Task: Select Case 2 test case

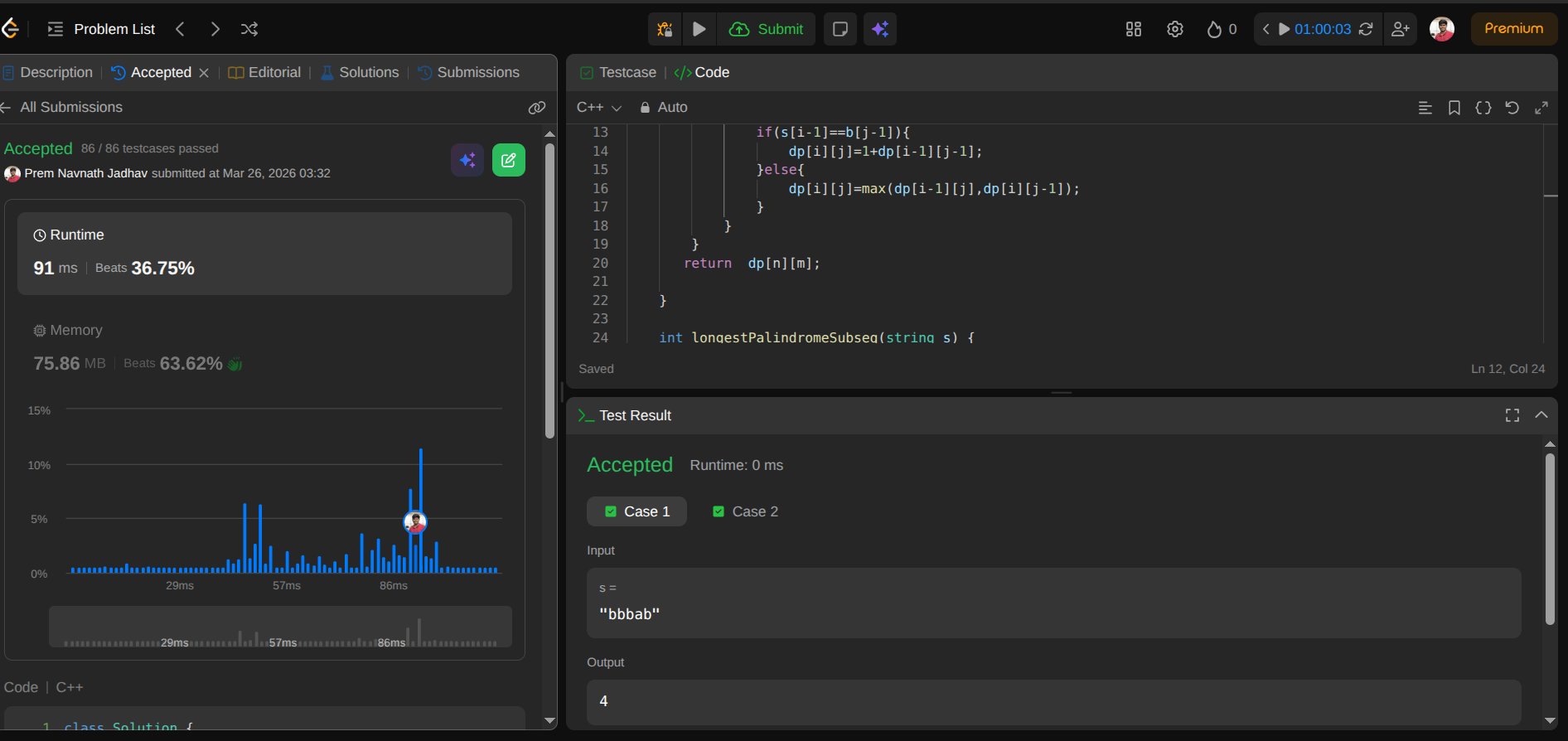Action: pyautogui.click(x=745, y=511)
